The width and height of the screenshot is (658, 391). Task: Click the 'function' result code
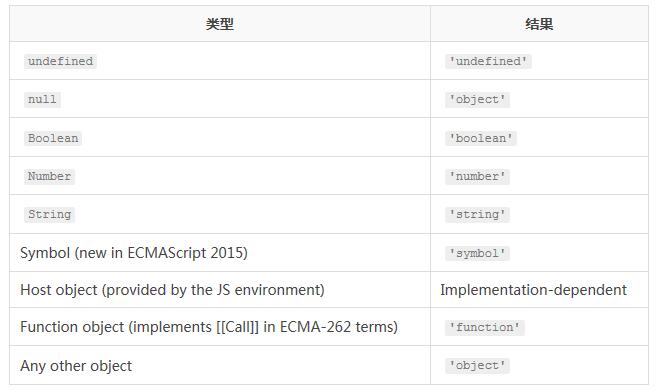tap(485, 327)
